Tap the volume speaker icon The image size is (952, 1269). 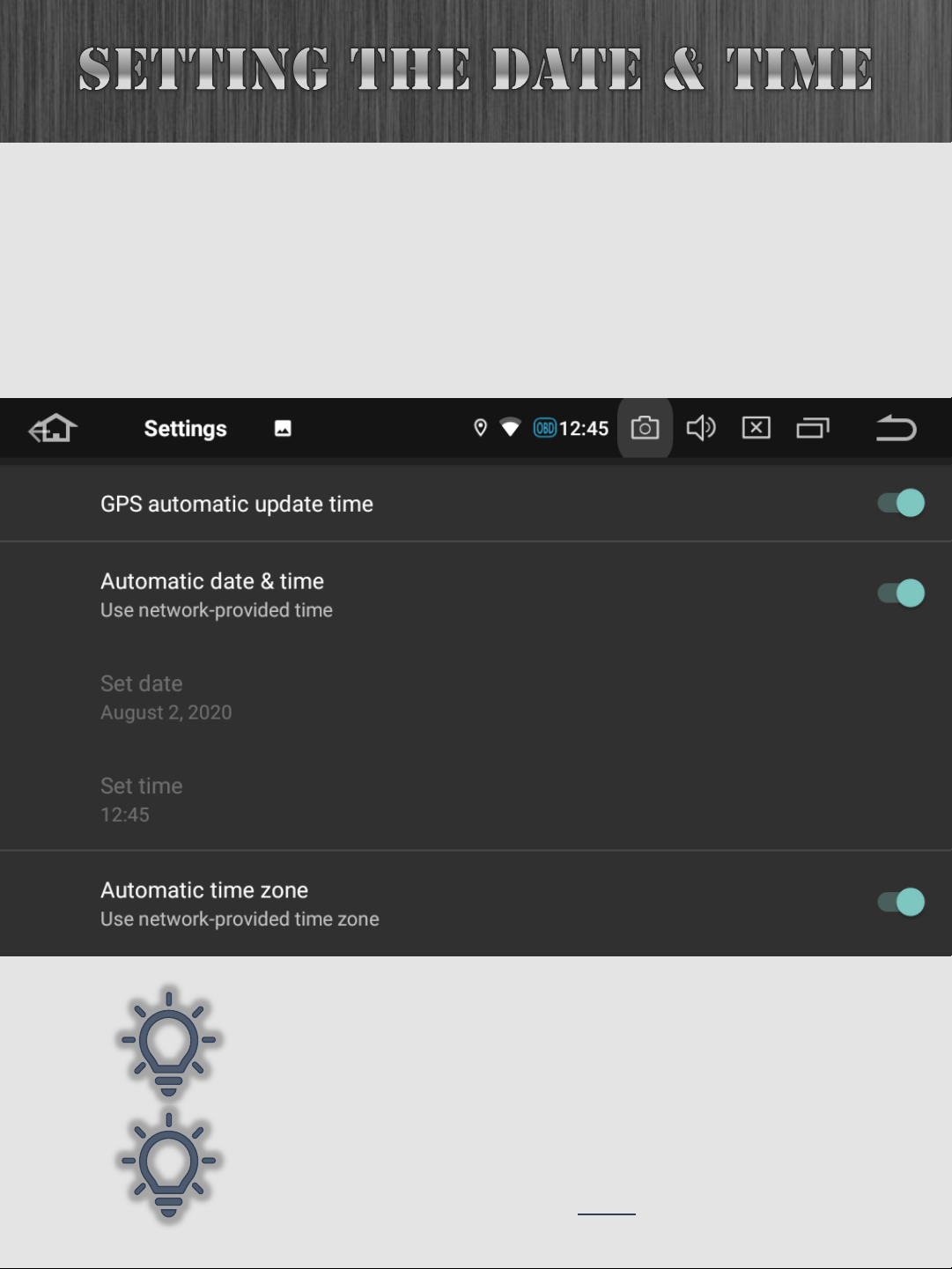701,428
